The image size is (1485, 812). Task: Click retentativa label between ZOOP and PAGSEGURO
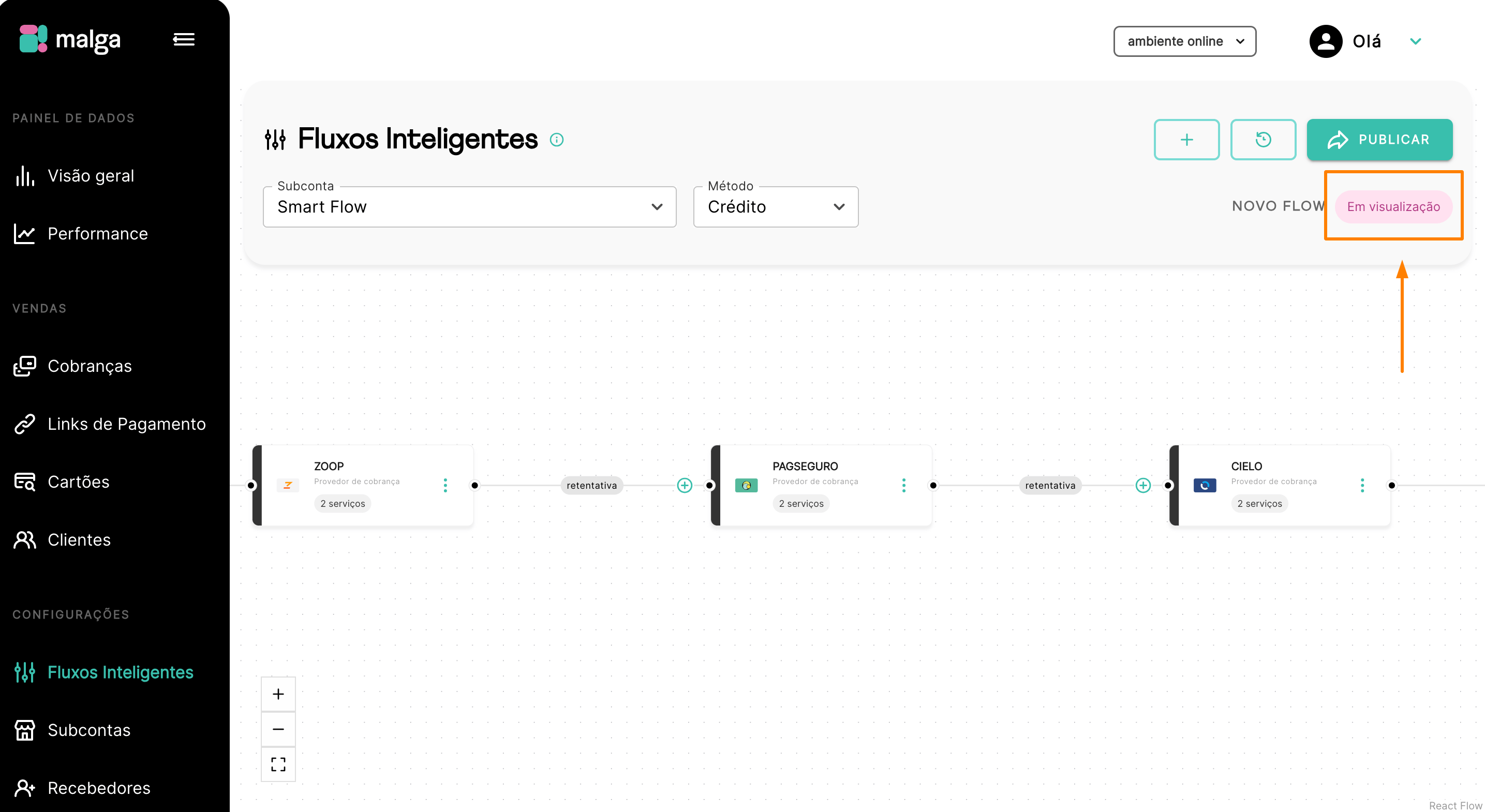(x=591, y=485)
